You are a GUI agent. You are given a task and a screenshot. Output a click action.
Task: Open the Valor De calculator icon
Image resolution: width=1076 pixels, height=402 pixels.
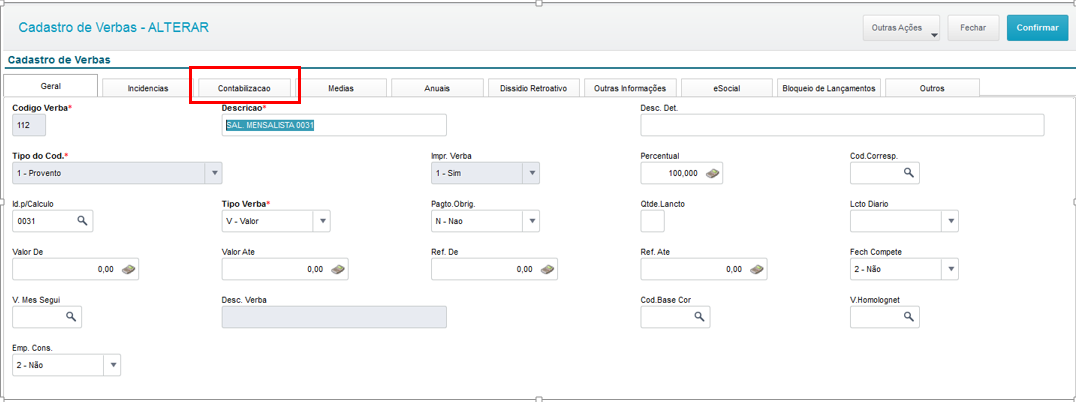[128, 270]
